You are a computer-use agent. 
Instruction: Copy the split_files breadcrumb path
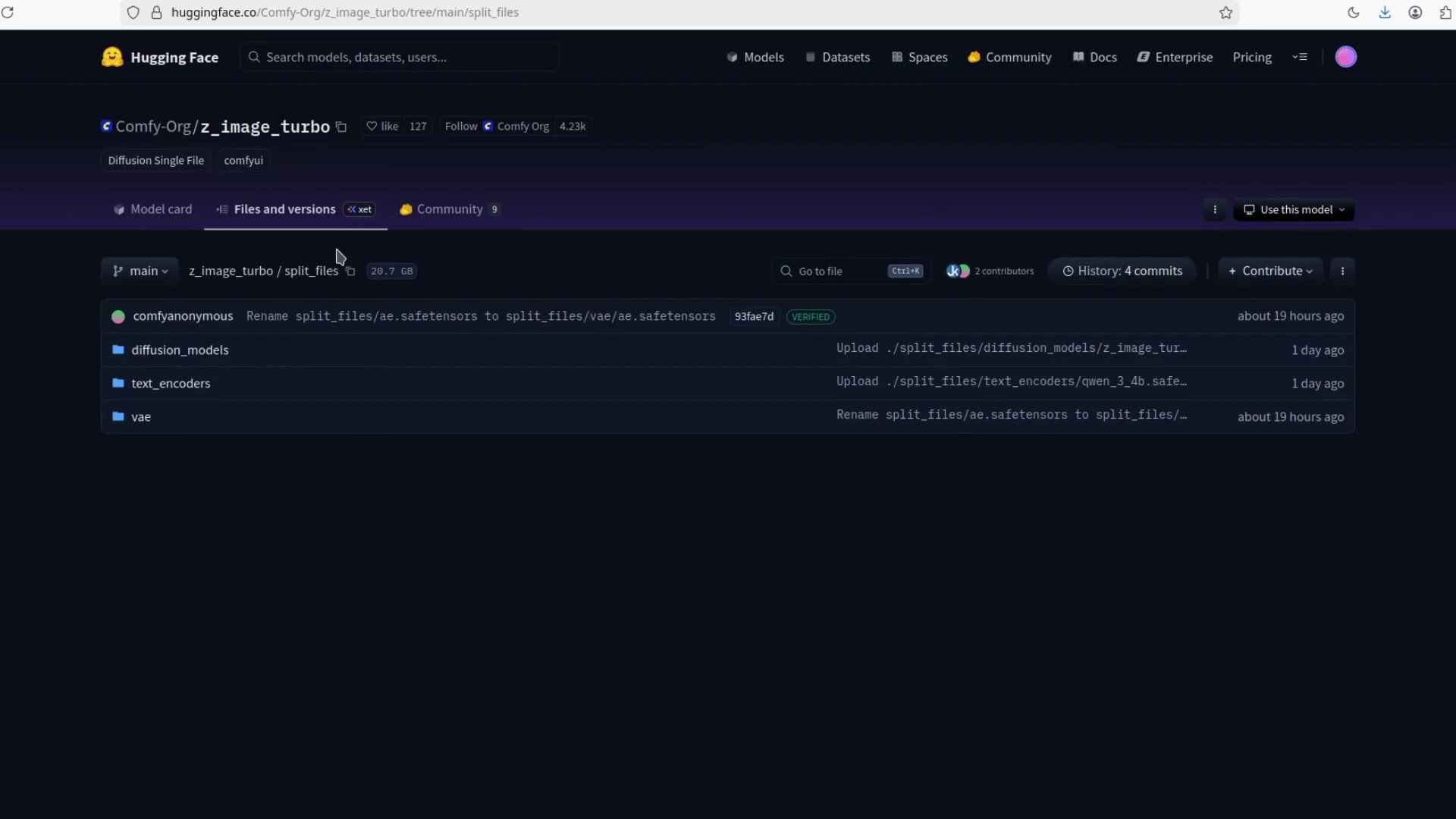350,271
